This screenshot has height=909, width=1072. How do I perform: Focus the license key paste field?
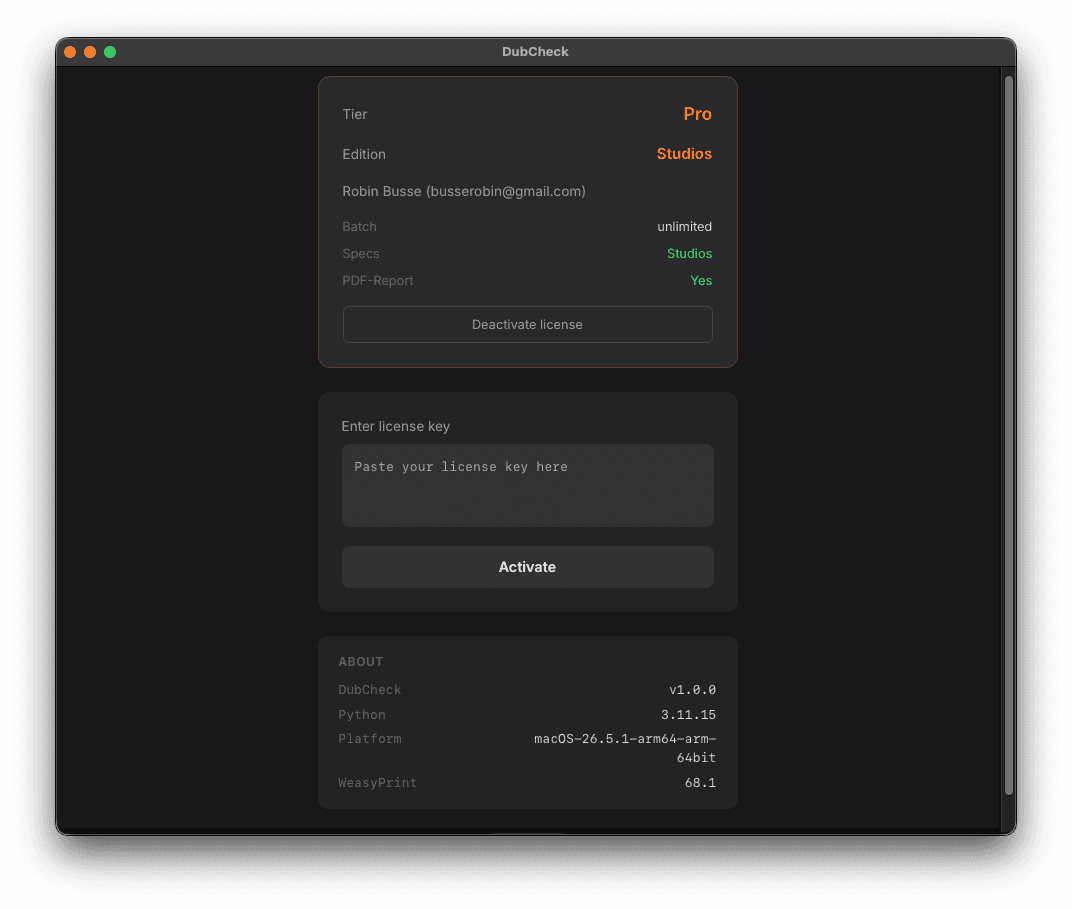(x=527, y=485)
